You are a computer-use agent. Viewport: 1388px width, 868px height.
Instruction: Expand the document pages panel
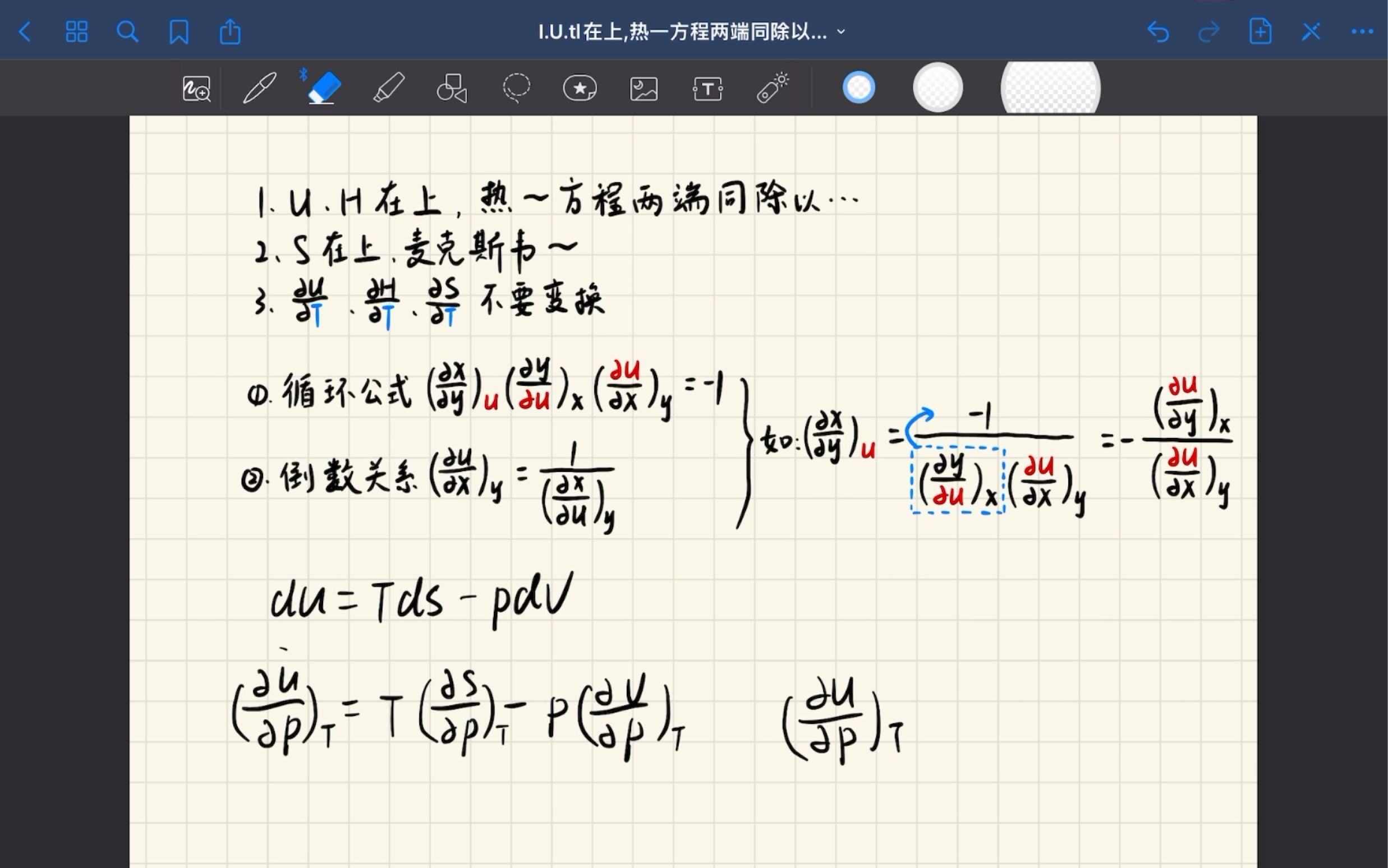pos(76,30)
